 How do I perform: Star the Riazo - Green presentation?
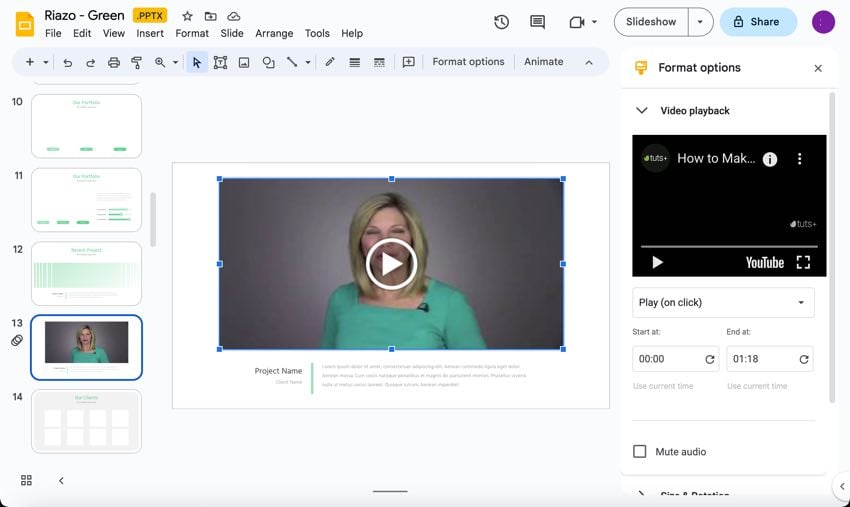point(187,16)
